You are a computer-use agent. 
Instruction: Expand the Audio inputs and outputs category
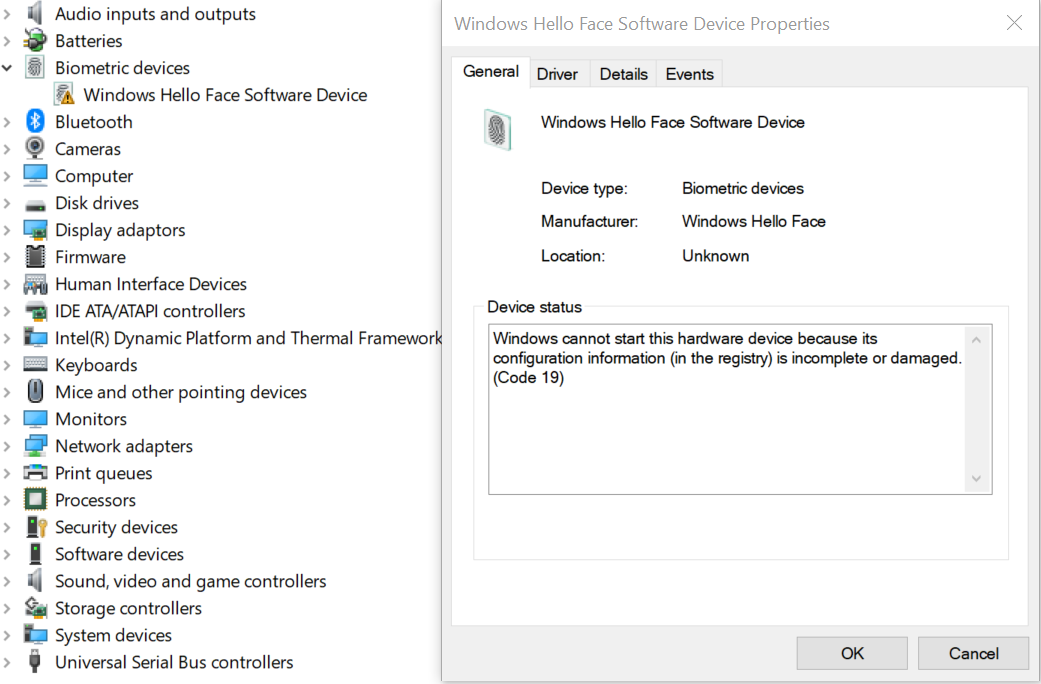point(7,14)
